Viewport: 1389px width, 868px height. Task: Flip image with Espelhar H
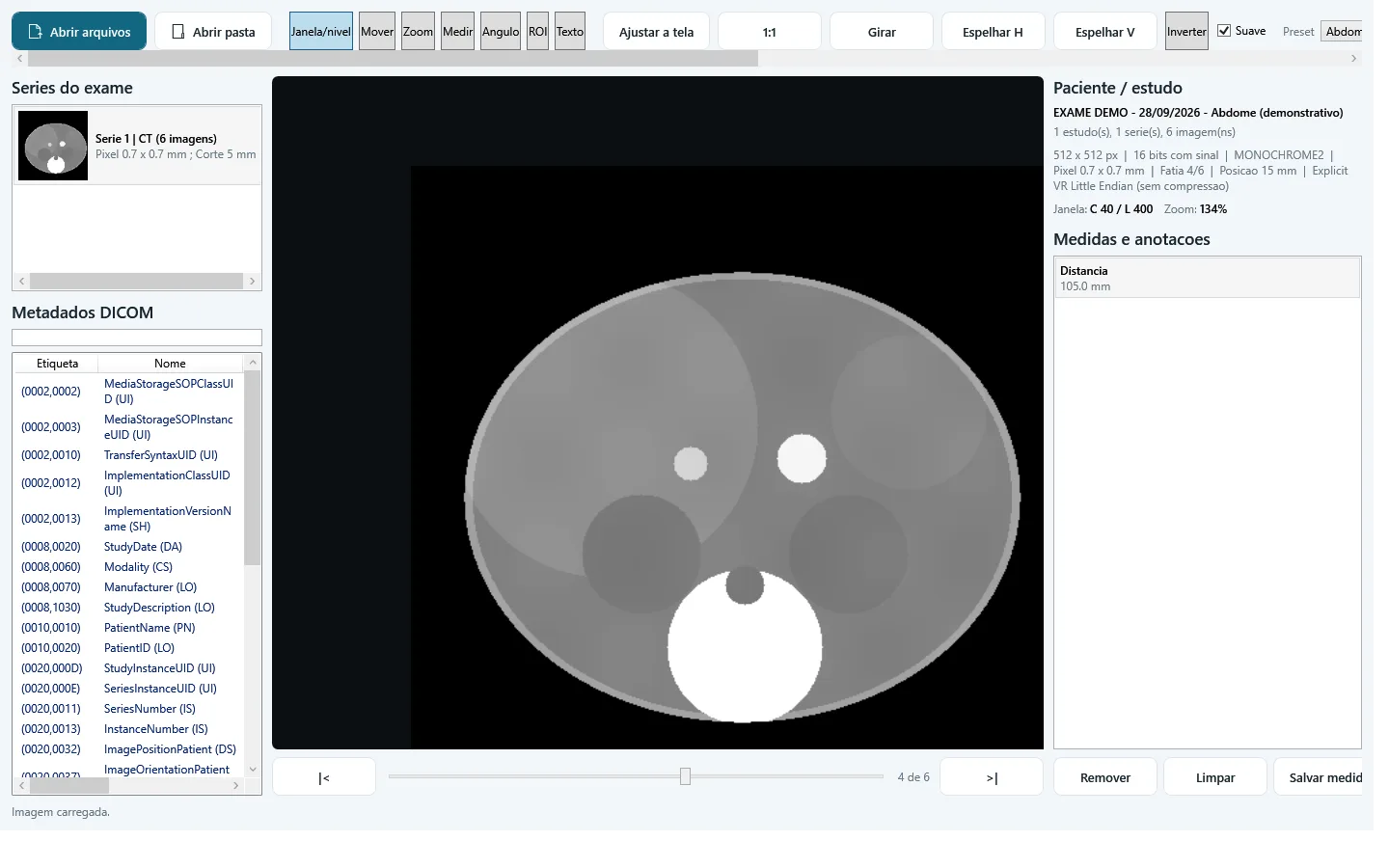click(994, 32)
